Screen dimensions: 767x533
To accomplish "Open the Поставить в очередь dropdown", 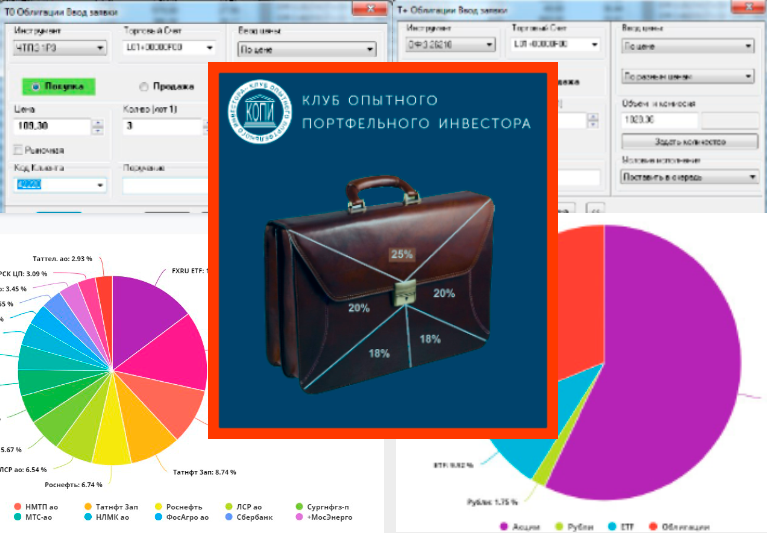I will pyautogui.click(x=690, y=177).
